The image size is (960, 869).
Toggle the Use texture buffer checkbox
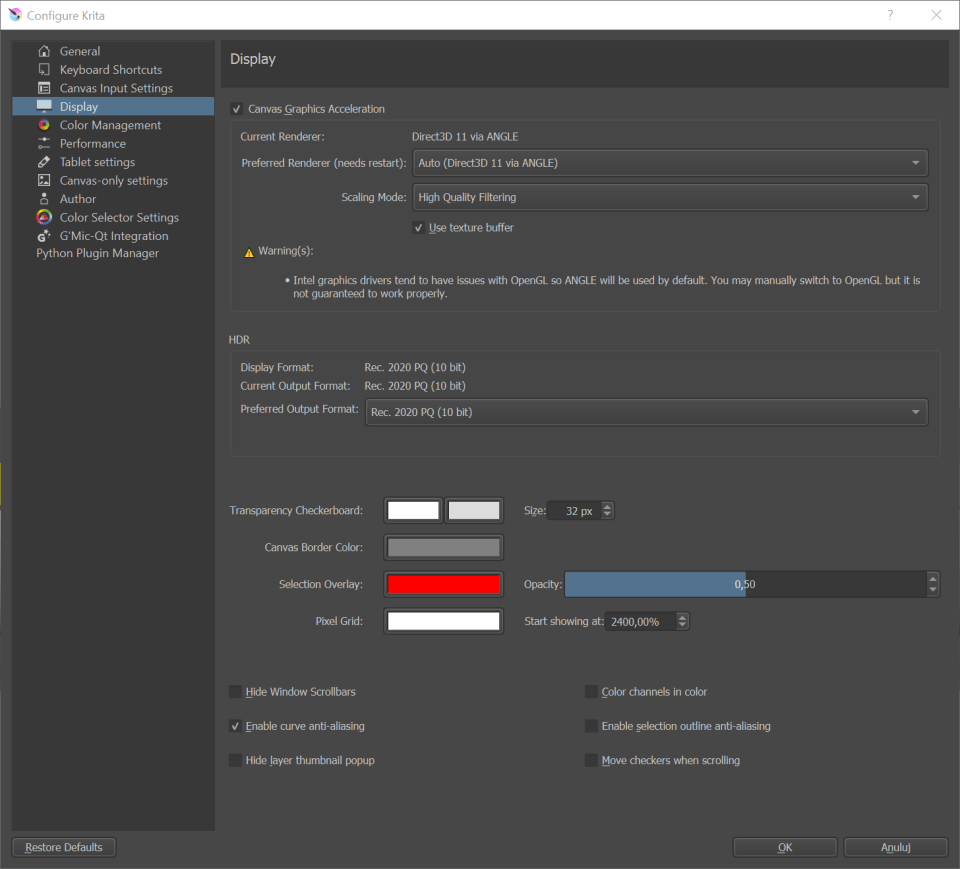[x=420, y=227]
